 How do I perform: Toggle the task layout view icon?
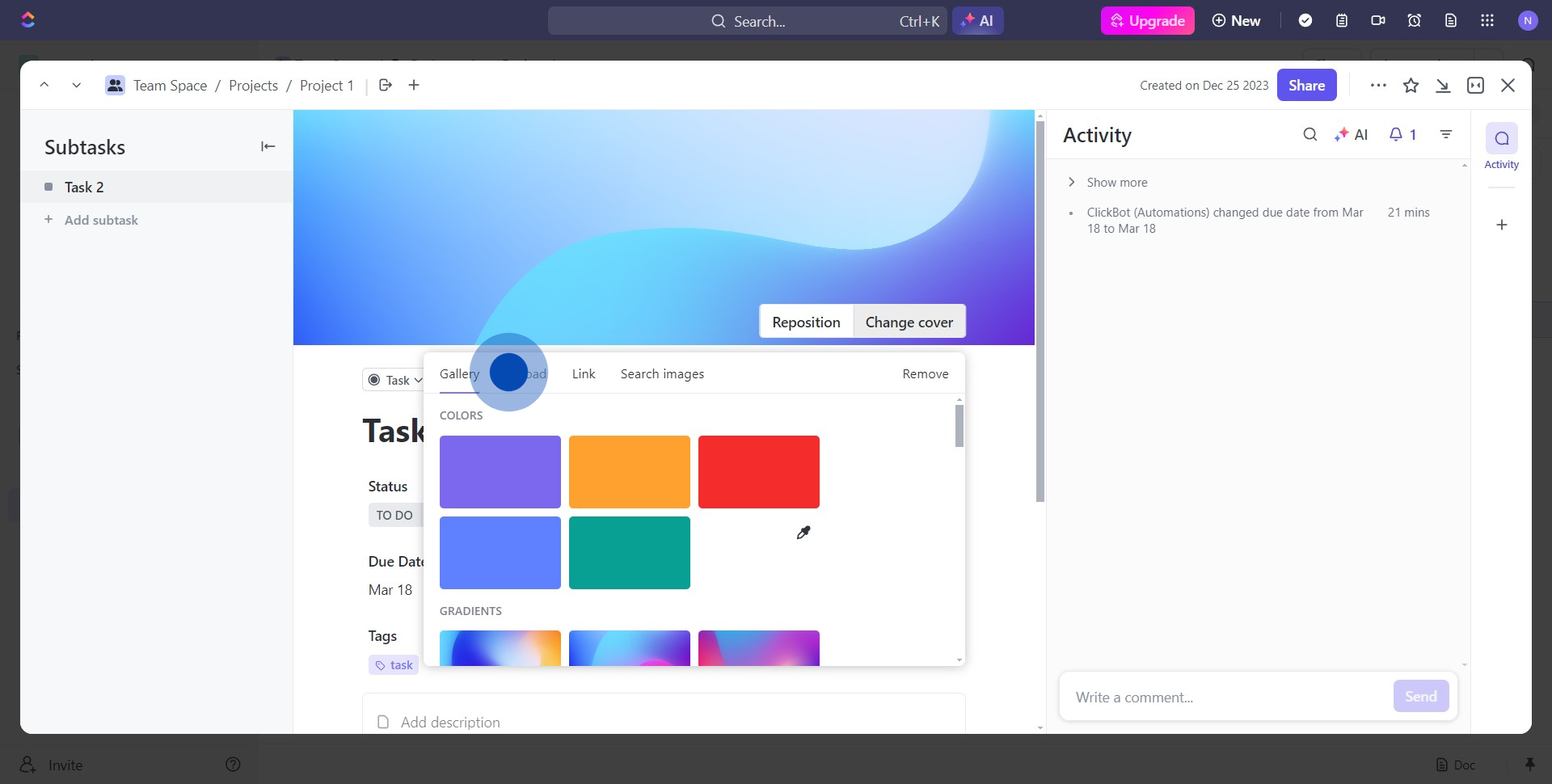tap(1475, 85)
